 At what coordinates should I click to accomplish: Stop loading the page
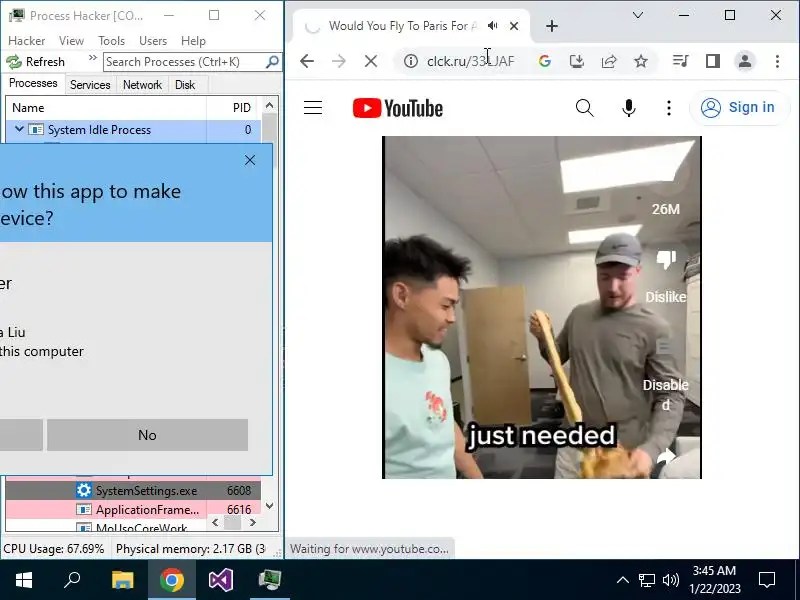click(x=371, y=61)
